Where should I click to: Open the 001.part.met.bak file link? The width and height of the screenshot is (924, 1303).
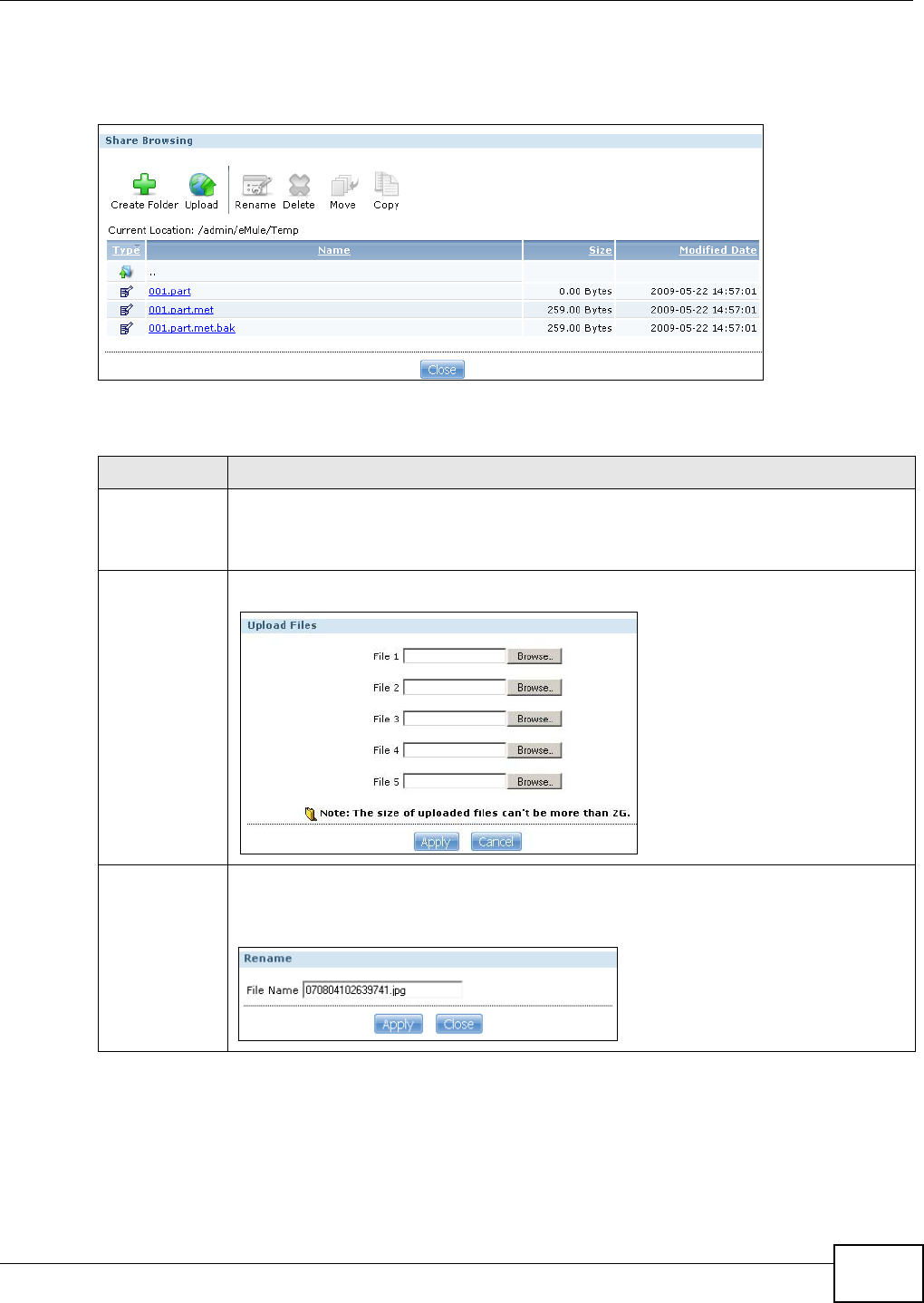pos(192,328)
